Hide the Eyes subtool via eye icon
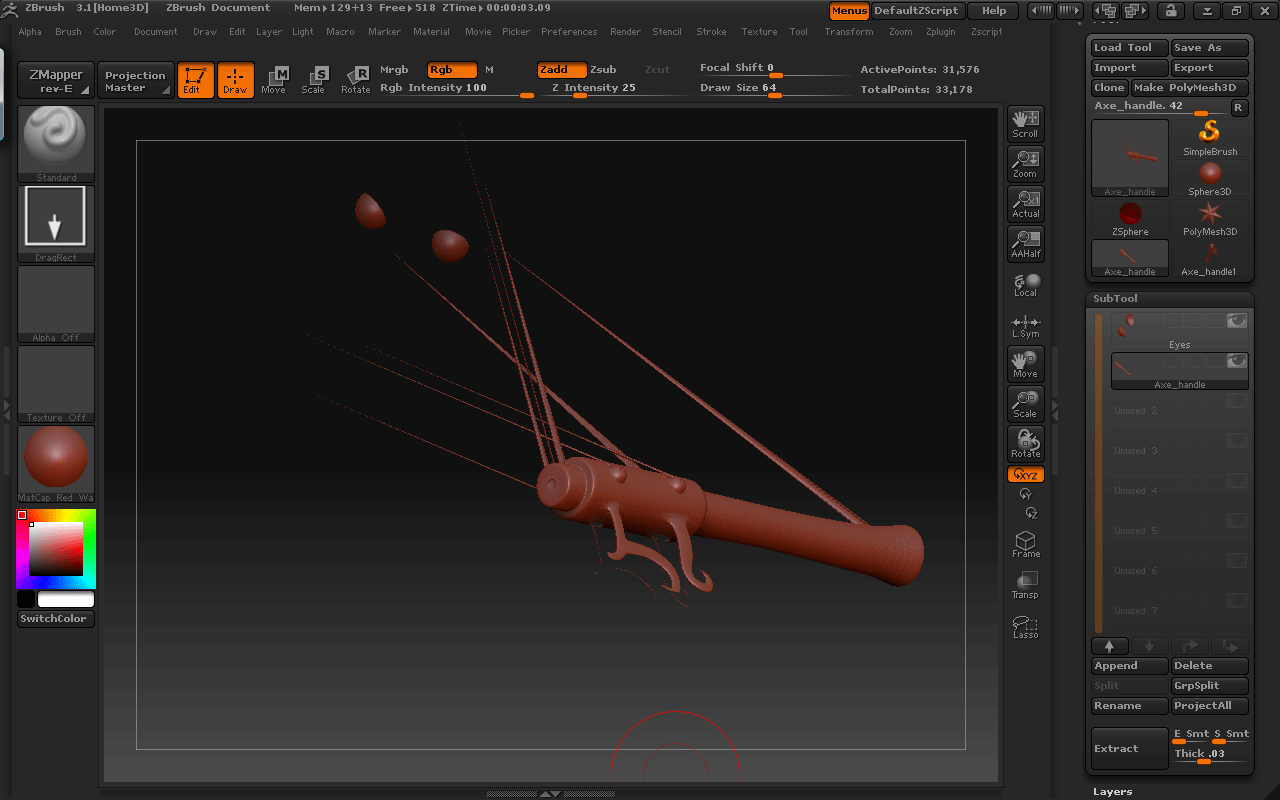The width and height of the screenshot is (1280, 800). (x=1237, y=321)
